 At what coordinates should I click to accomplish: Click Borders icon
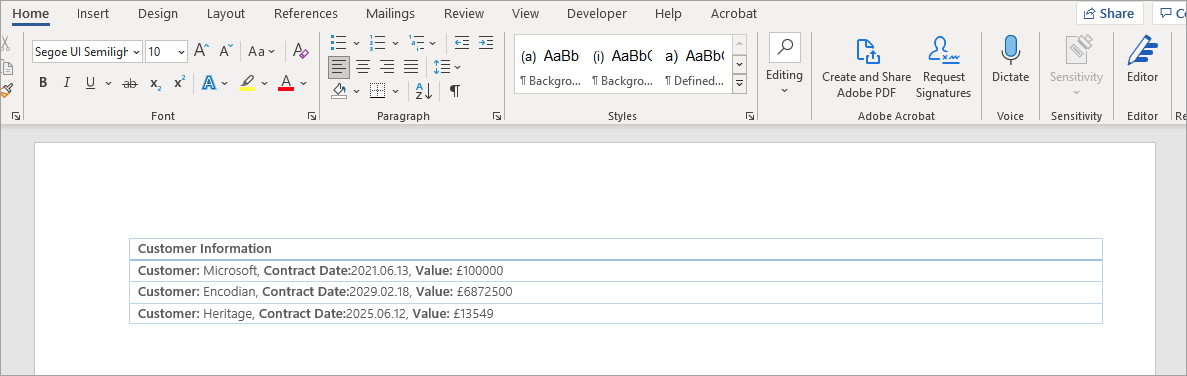pyautogui.click(x=377, y=91)
